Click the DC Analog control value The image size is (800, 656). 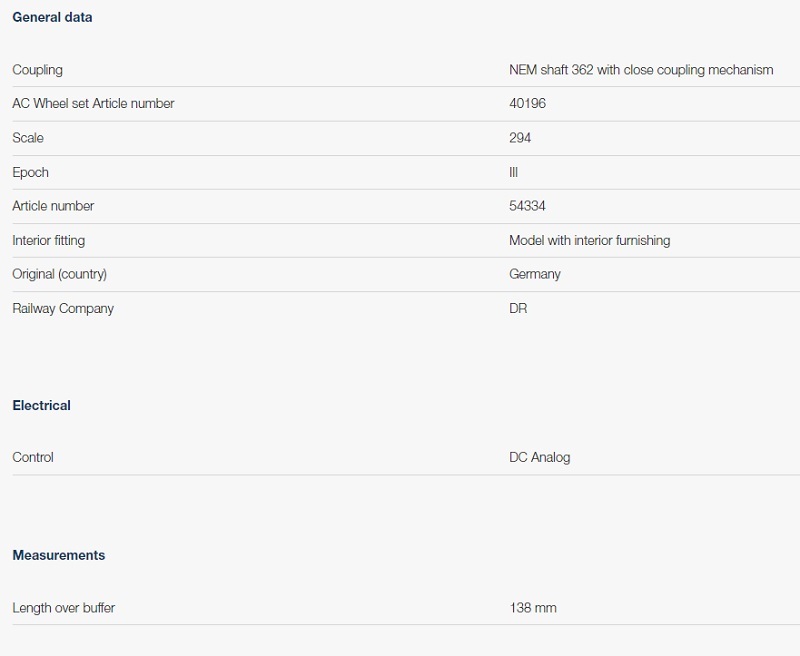[539, 457]
